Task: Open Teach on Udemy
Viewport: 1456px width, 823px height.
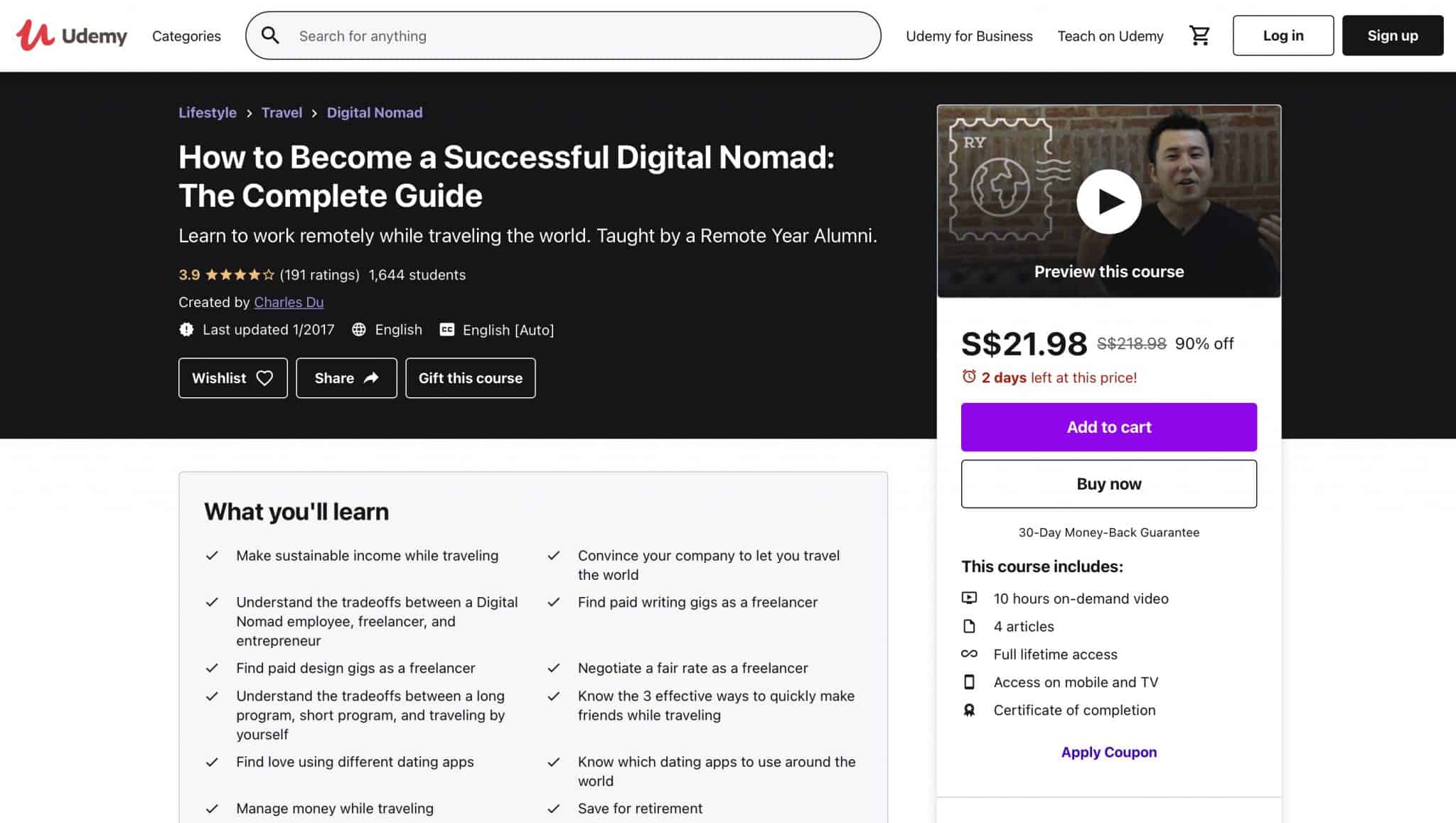Action: (x=1110, y=36)
